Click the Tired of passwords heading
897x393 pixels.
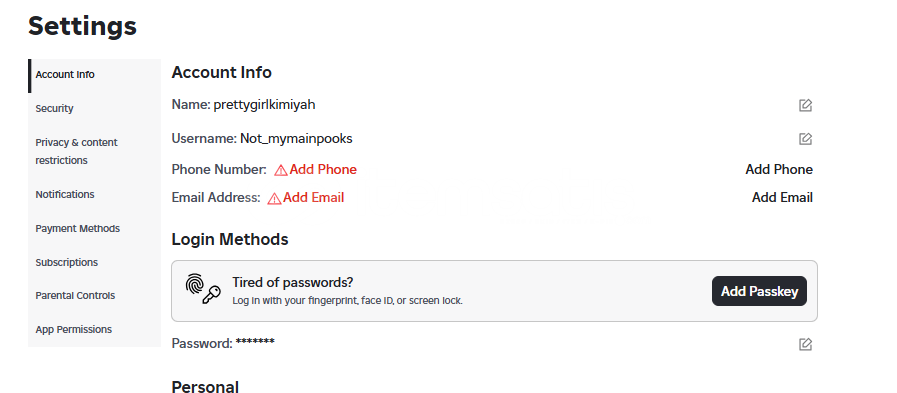click(292, 282)
